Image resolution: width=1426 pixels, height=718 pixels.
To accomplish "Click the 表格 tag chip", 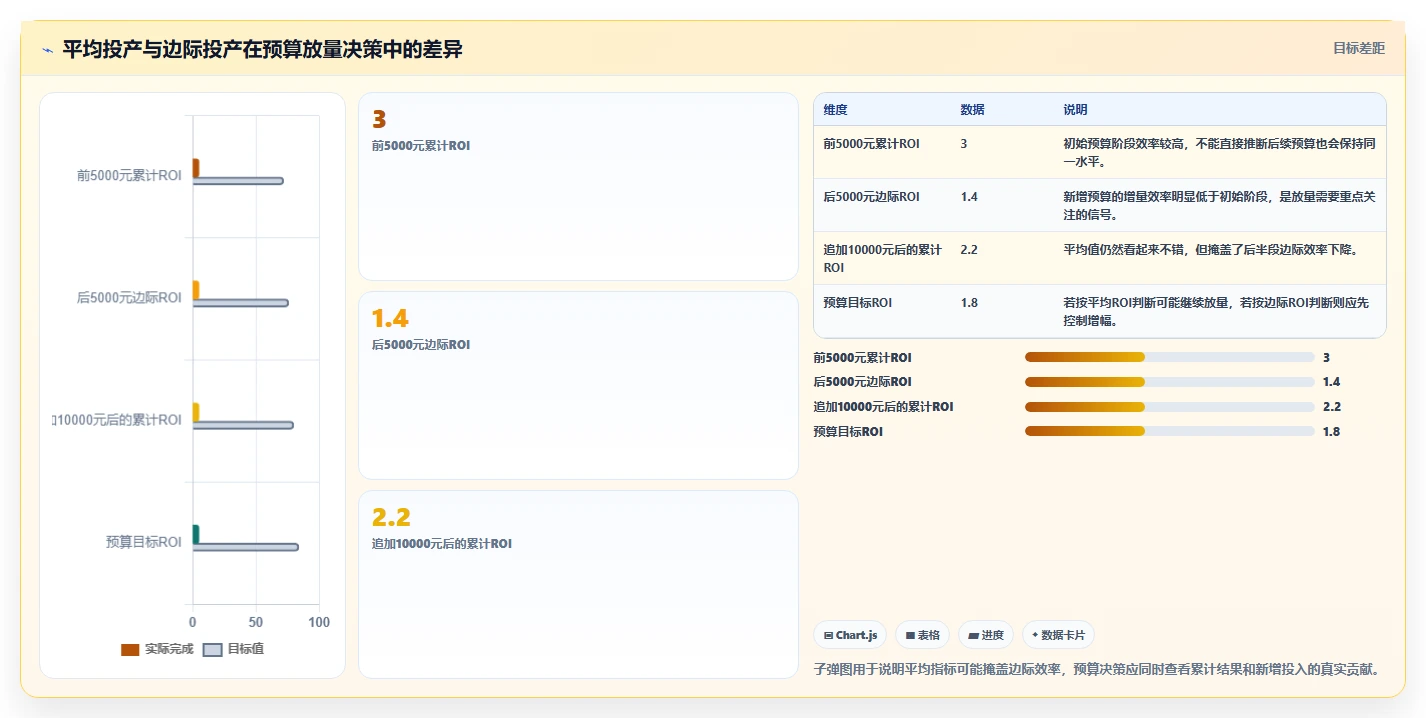I will pyautogui.click(x=922, y=635).
